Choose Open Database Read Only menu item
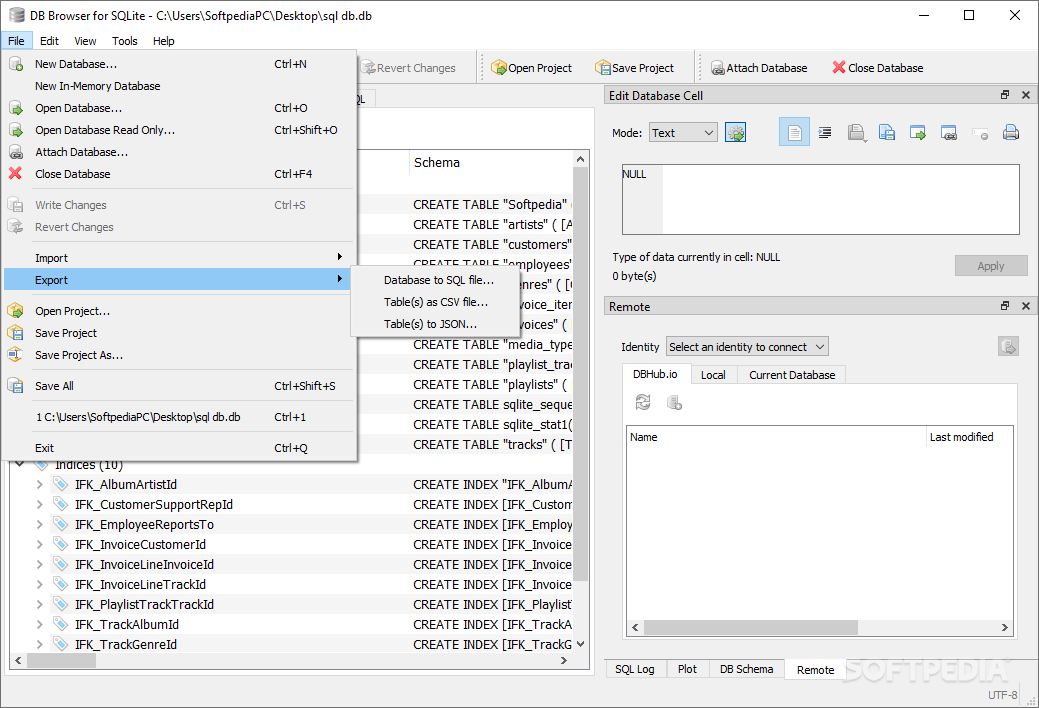 [178, 130]
